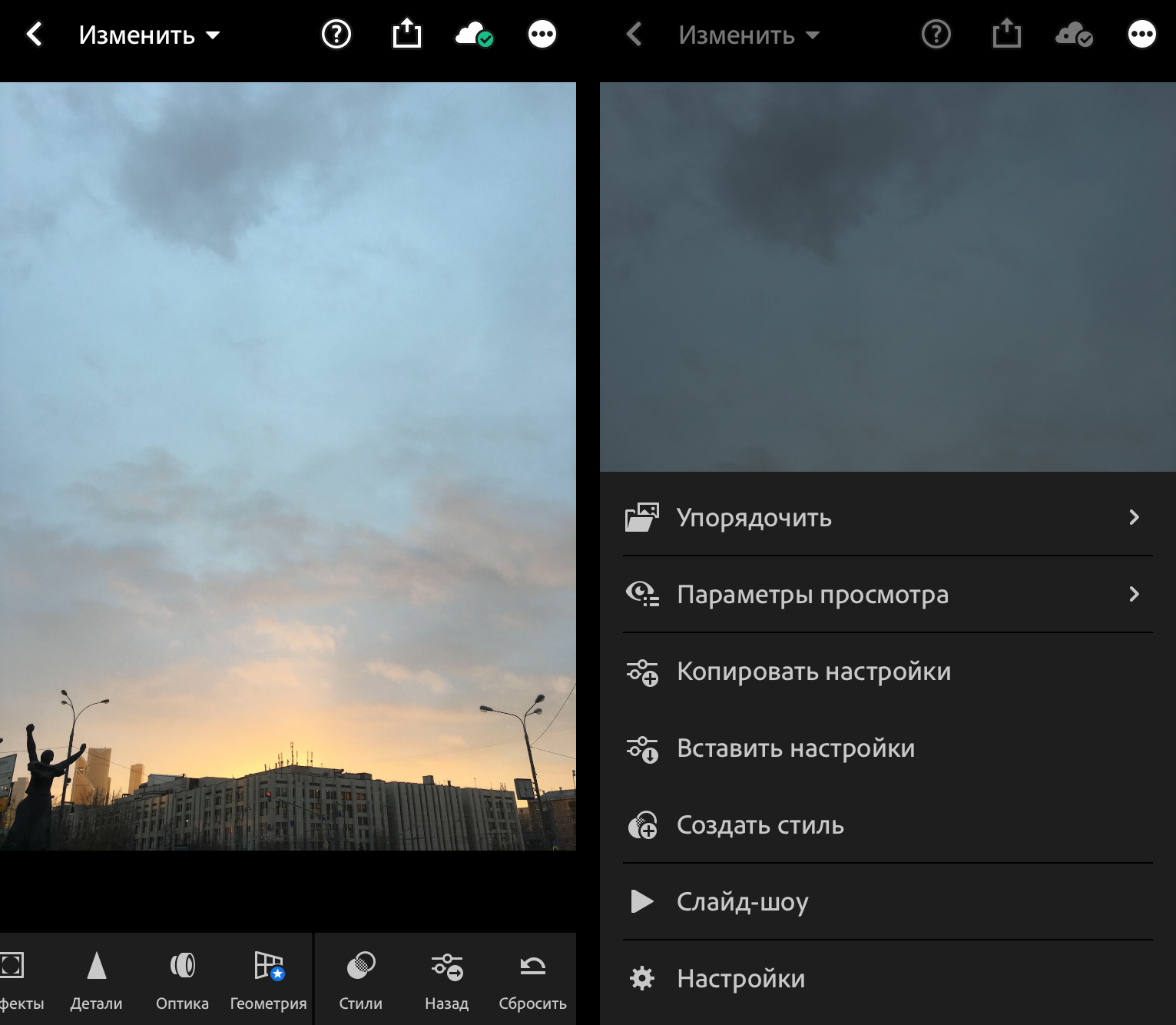Expand Упорядочить chevron arrow
This screenshot has width=1176, height=1025.
pos(1134,517)
